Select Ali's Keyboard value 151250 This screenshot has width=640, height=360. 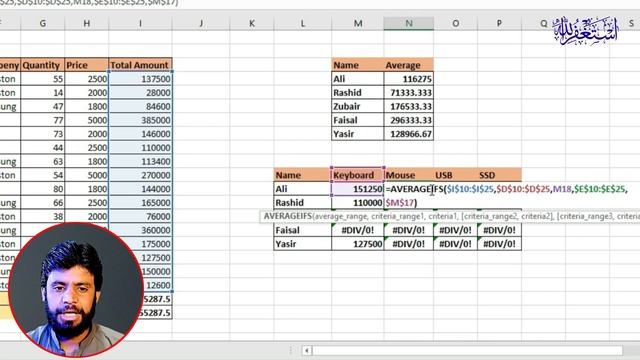(x=358, y=189)
